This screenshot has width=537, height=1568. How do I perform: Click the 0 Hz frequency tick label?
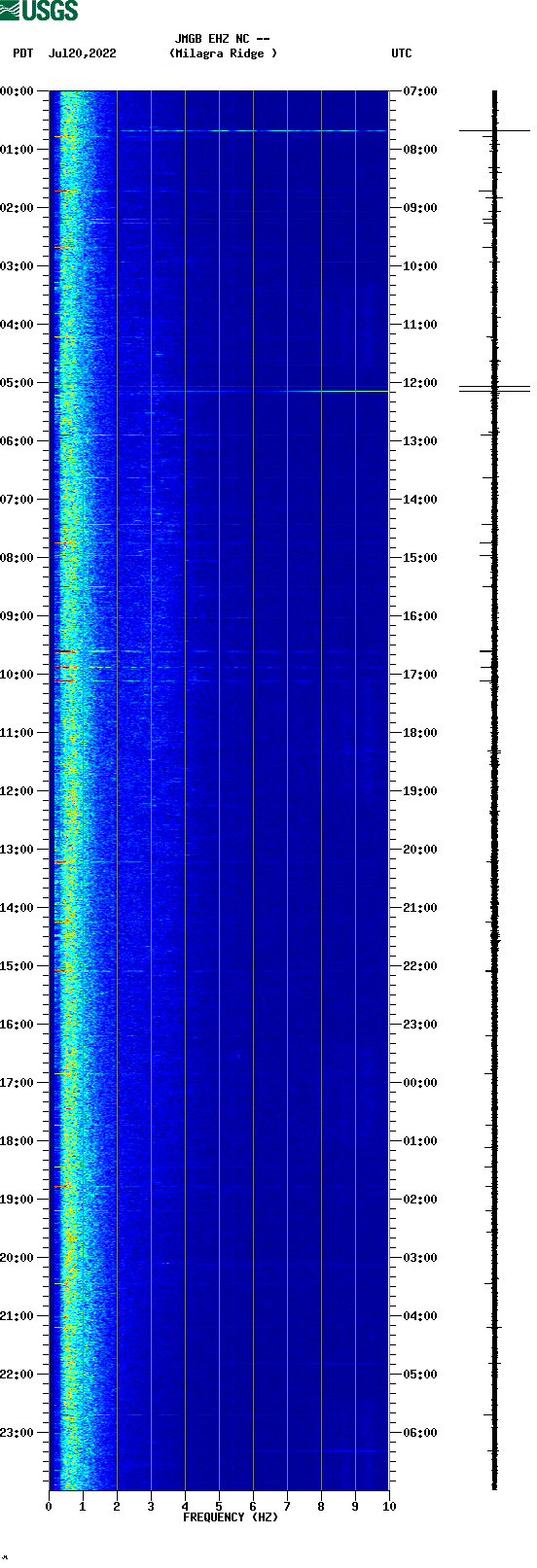[49, 1507]
